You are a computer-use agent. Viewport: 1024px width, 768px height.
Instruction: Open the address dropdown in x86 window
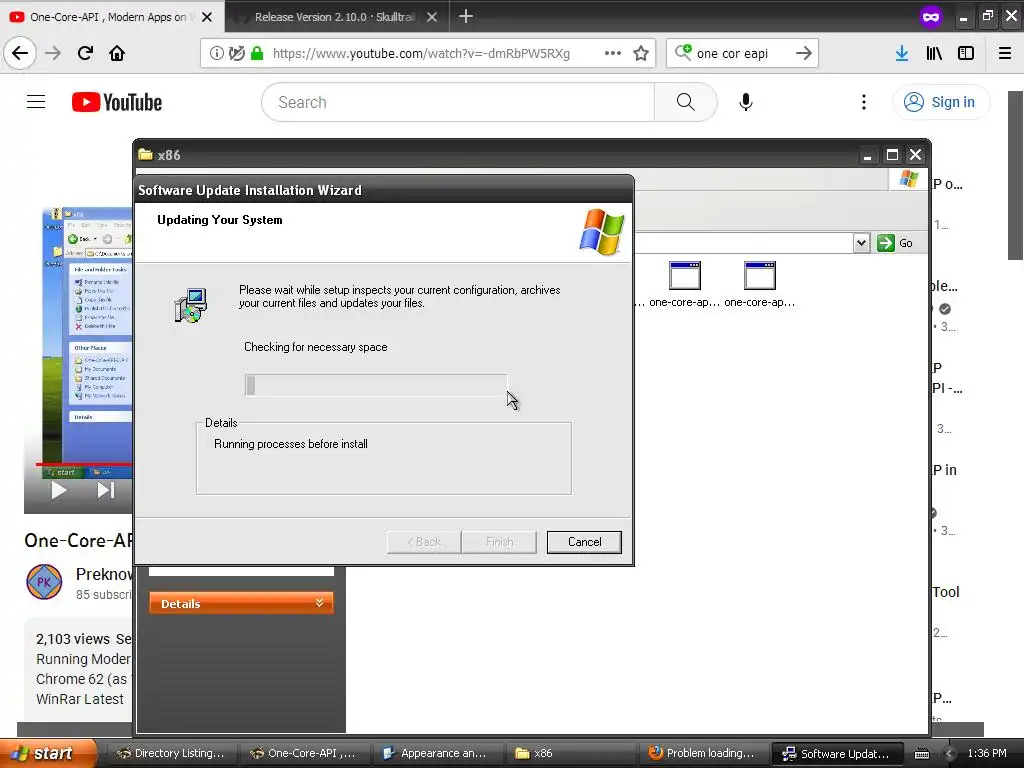click(861, 243)
